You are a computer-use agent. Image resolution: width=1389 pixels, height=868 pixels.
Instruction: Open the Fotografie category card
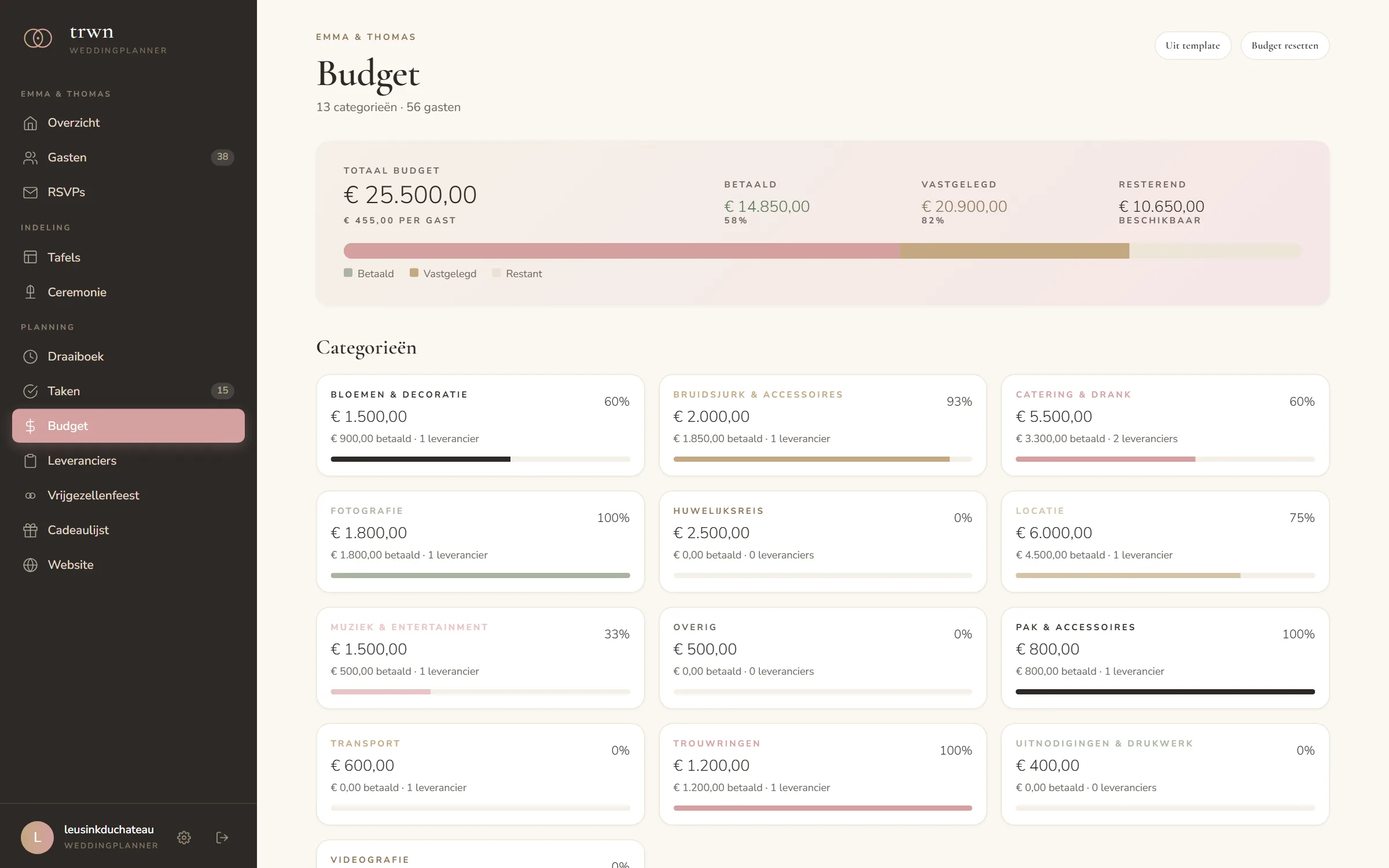point(480,542)
